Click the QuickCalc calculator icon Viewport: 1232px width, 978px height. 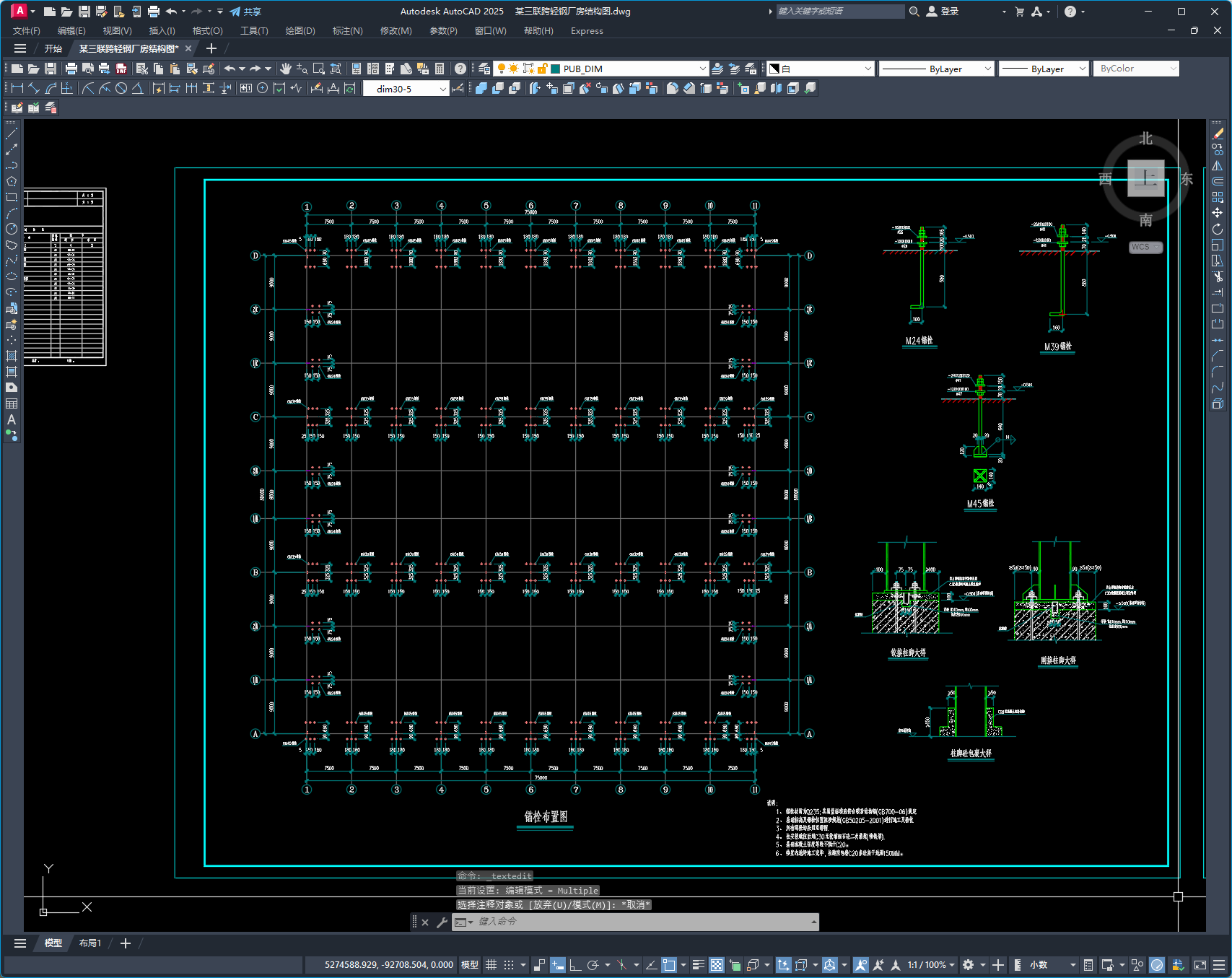coord(440,69)
